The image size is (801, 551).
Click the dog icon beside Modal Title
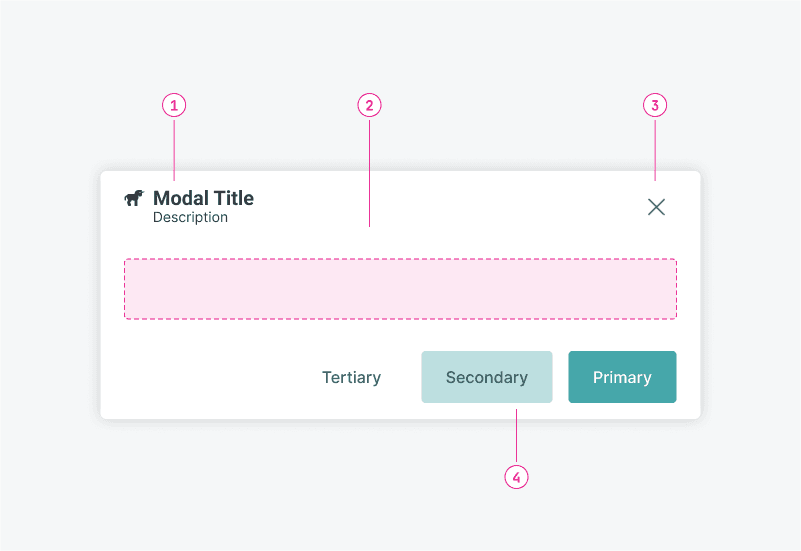pos(134,198)
